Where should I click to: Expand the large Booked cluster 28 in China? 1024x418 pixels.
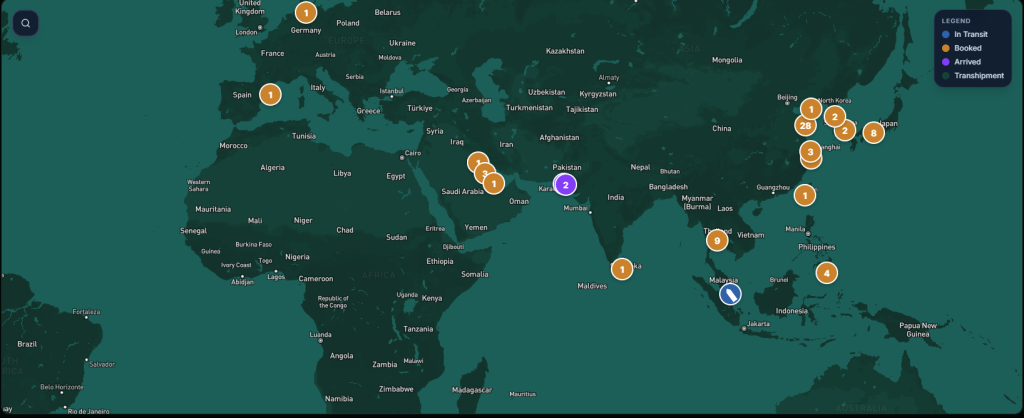coord(805,125)
